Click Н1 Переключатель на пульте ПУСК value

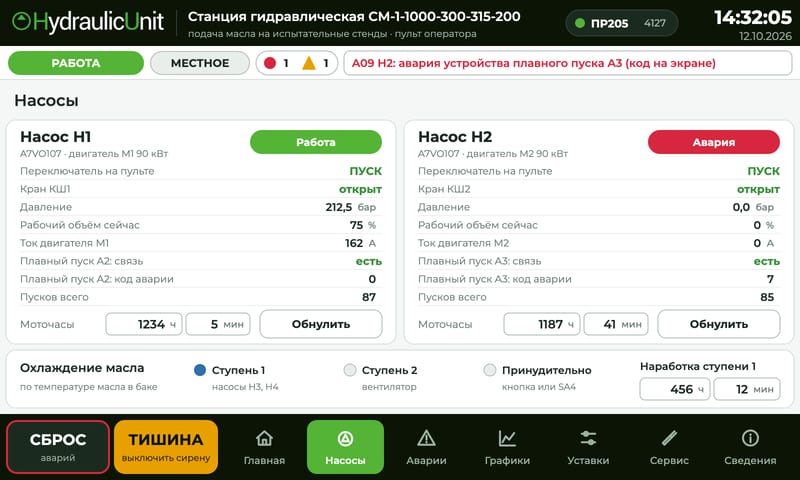pyautogui.click(x=366, y=171)
